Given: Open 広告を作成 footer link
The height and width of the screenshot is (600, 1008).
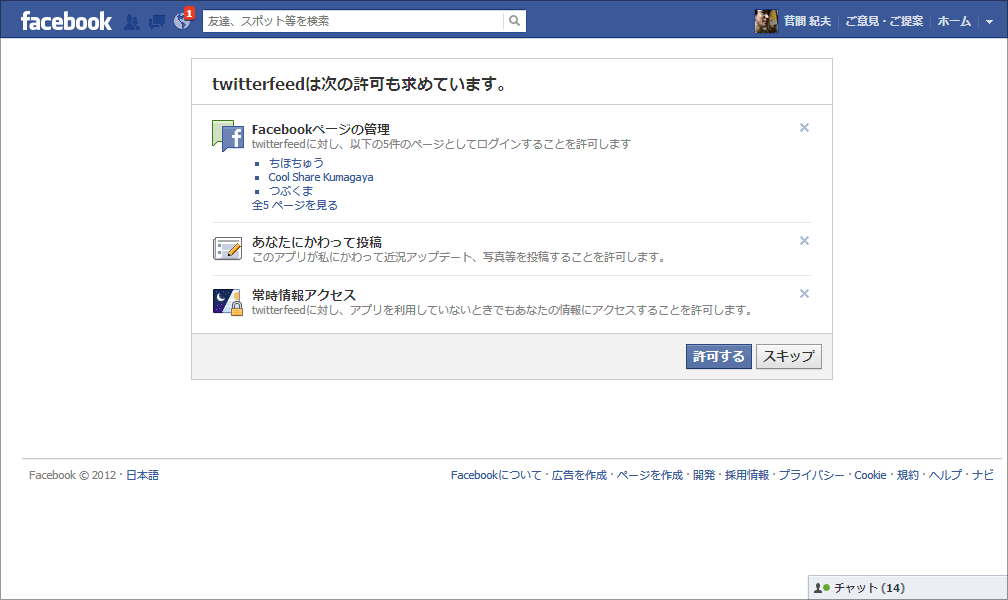Looking at the screenshot, I should [x=579, y=475].
